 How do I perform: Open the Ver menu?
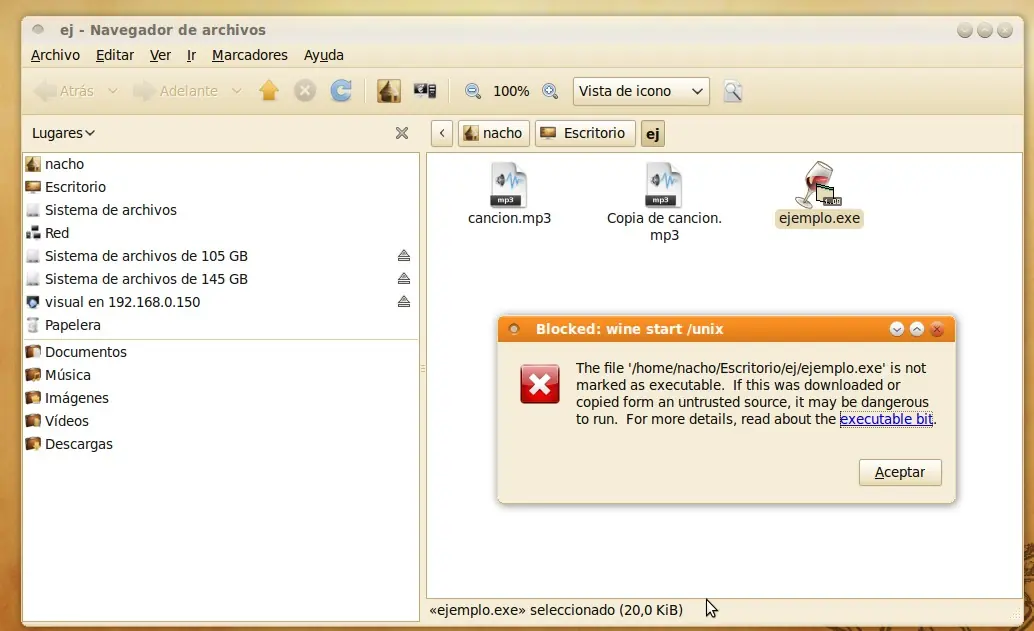click(160, 55)
